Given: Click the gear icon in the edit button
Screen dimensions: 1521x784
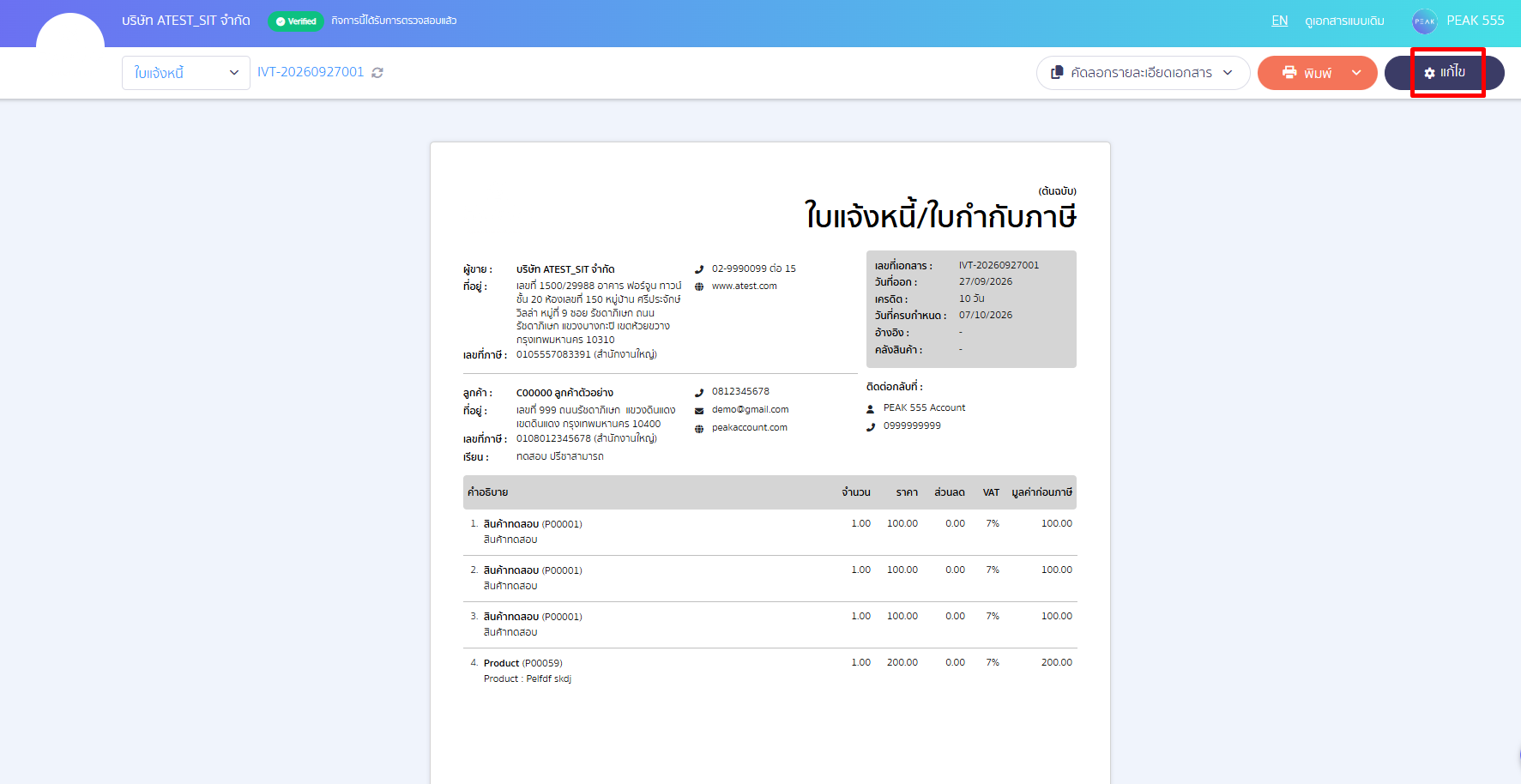Looking at the screenshot, I should click(x=1429, y=73).
